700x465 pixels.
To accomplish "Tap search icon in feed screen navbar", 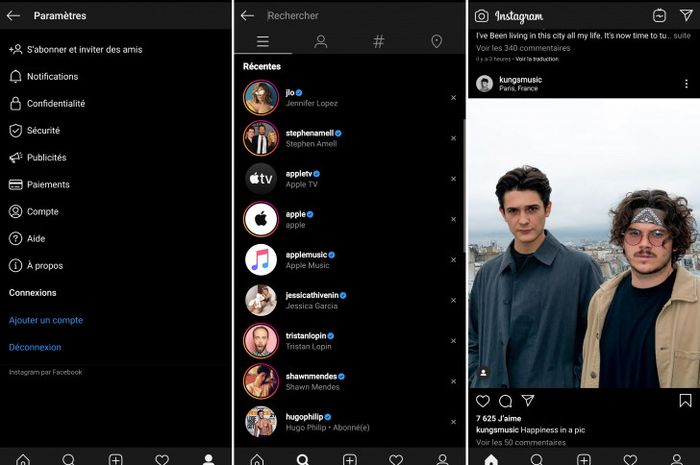I will click(537, 459).
